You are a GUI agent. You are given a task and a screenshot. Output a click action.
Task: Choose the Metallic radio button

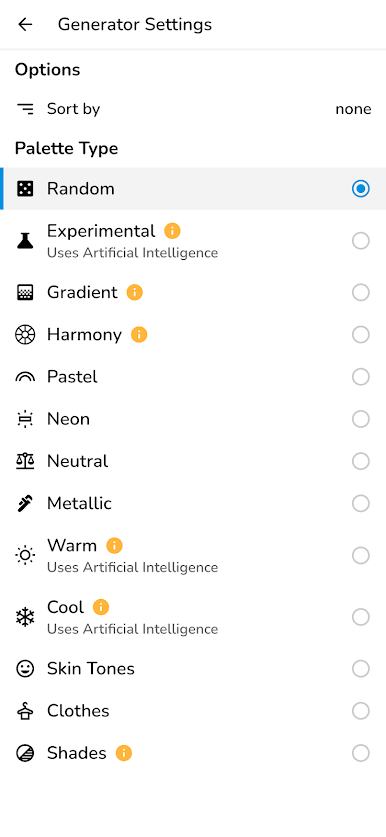tap(361, 503)
